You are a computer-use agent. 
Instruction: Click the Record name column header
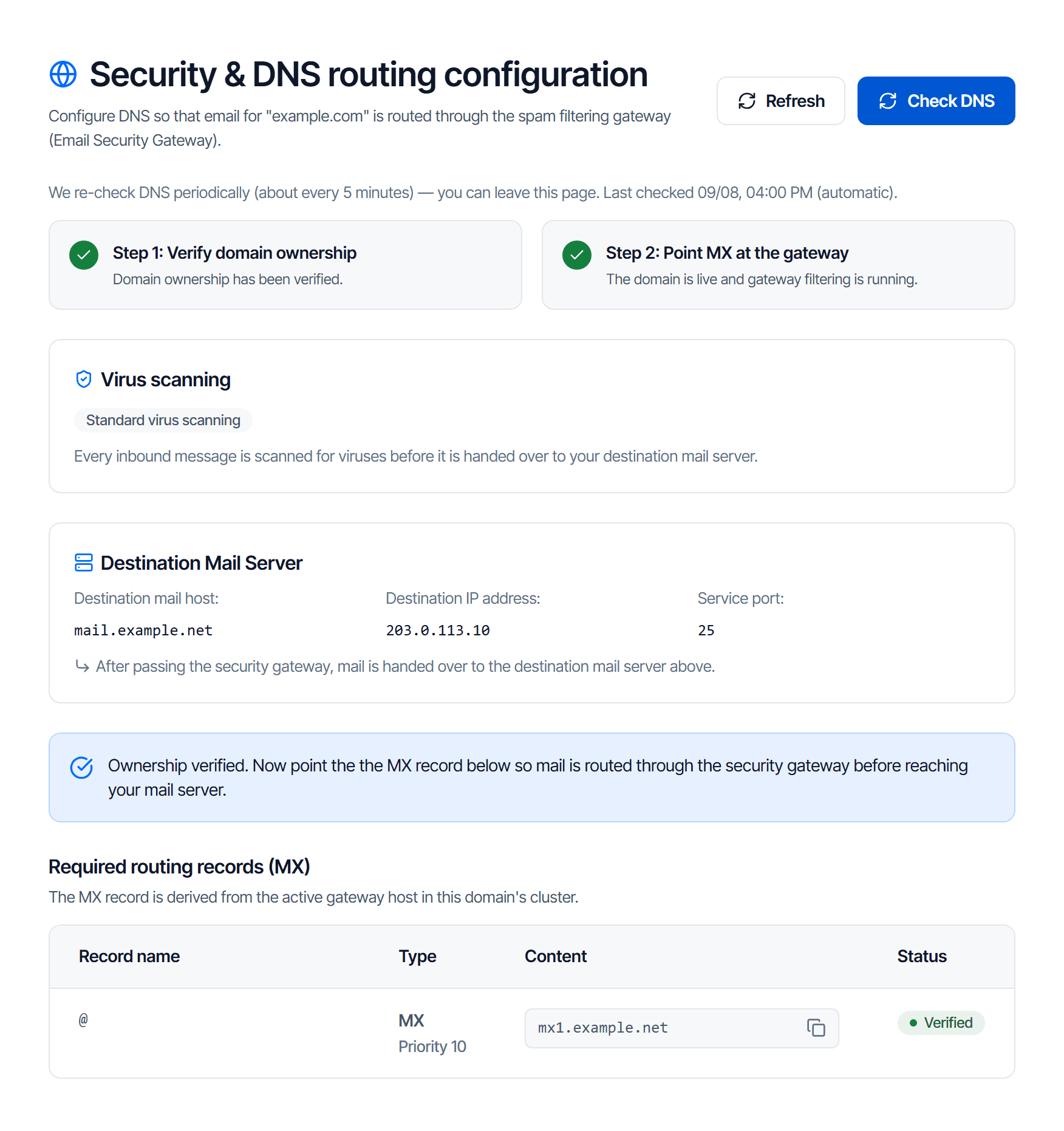[129, 956]
